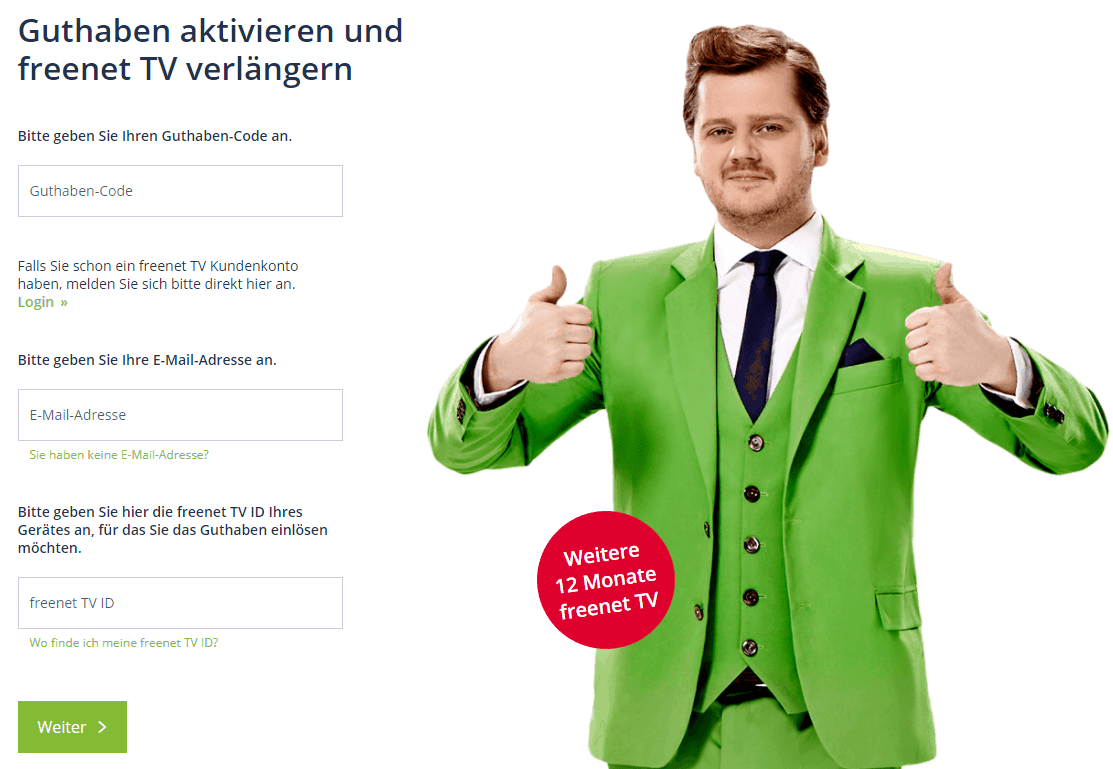Image resolution: width=1113 pixels, height=769 pixels.
Task: Click the 'Bitte geben Sie Ihre E-Mail-Adresse an' label
Action: click(x=147, y=360)
